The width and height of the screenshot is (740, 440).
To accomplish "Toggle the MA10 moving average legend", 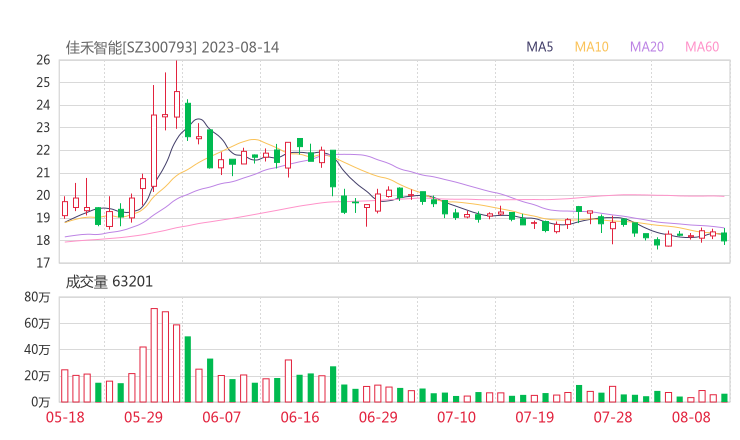I will pos(592,47).
